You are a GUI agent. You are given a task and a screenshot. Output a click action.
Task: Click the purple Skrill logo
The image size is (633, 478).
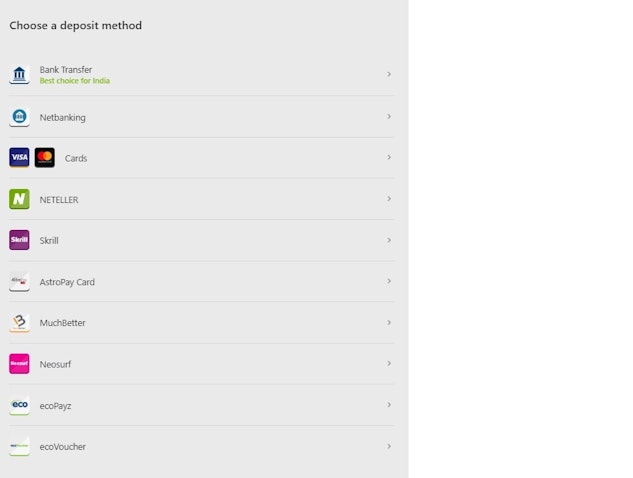pos(19,240)
